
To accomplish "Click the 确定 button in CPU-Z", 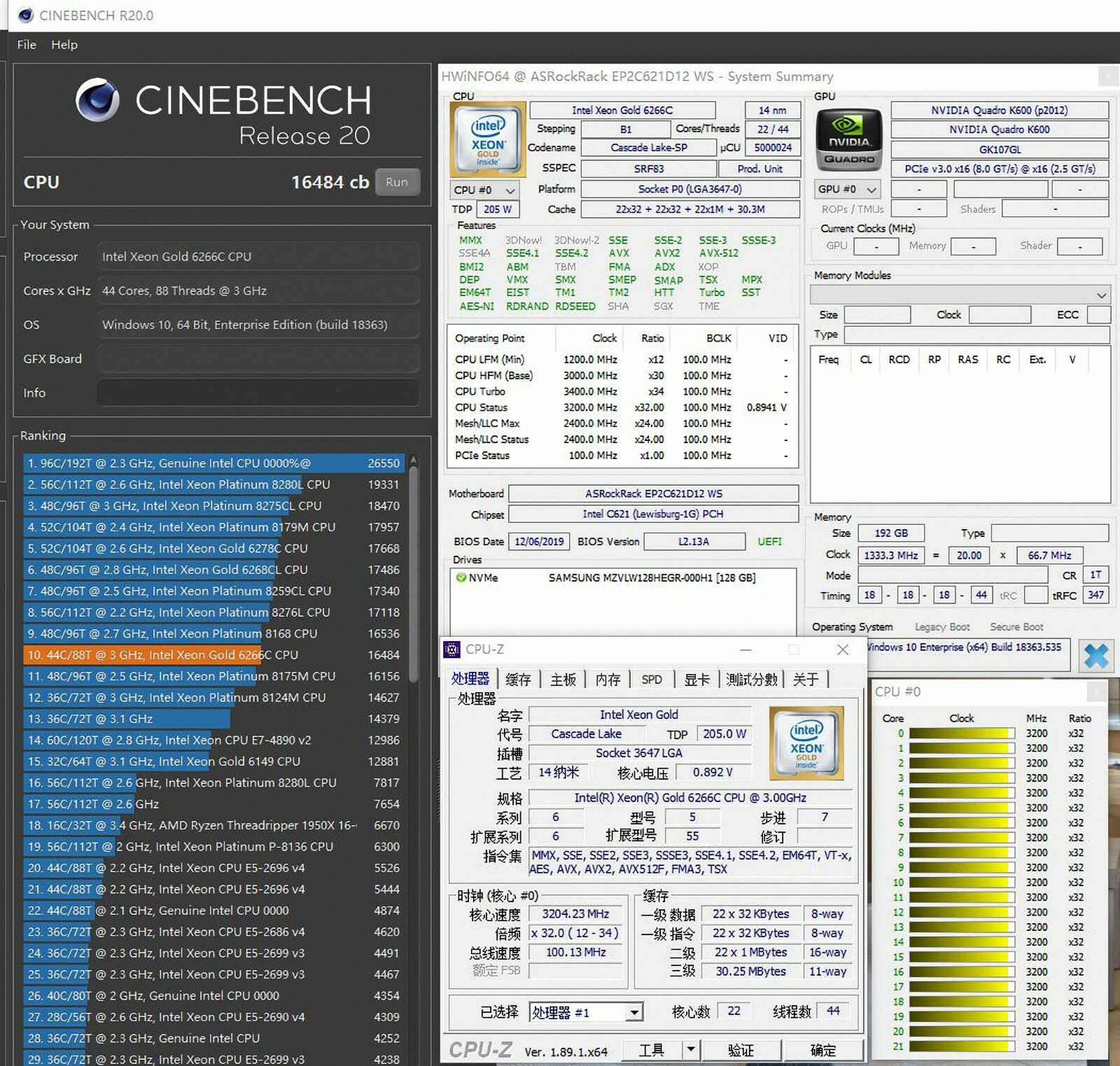I will pyautogui.click(x=823, y=1049).
